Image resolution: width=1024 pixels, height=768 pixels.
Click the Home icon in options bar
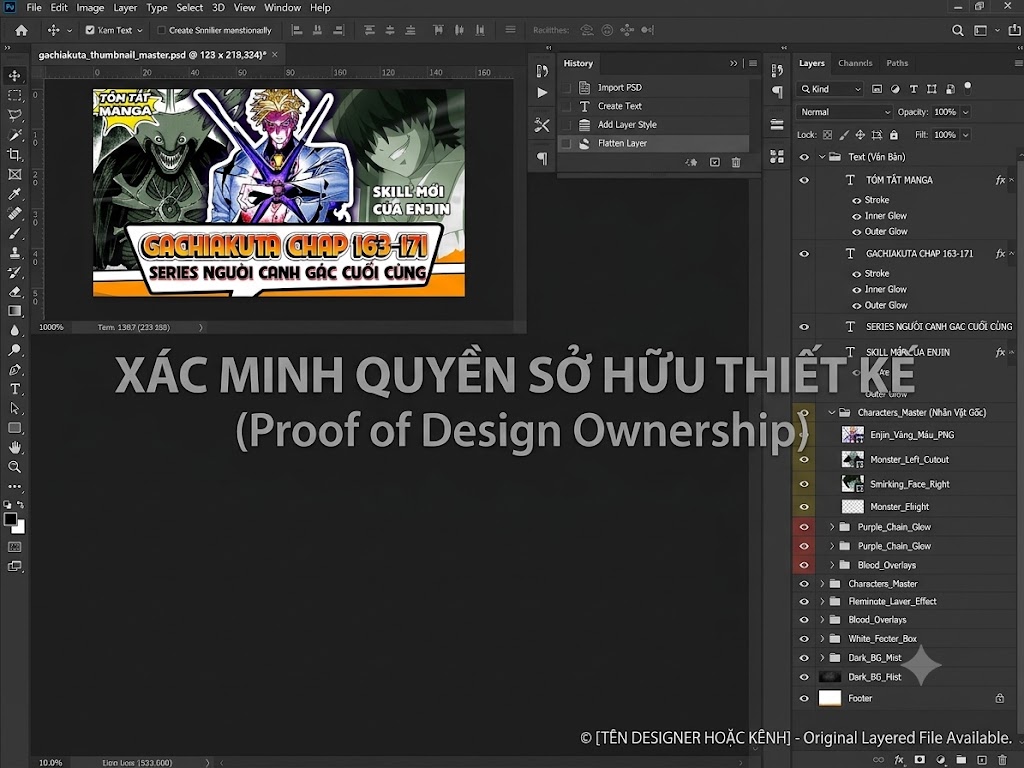(22, 30)
